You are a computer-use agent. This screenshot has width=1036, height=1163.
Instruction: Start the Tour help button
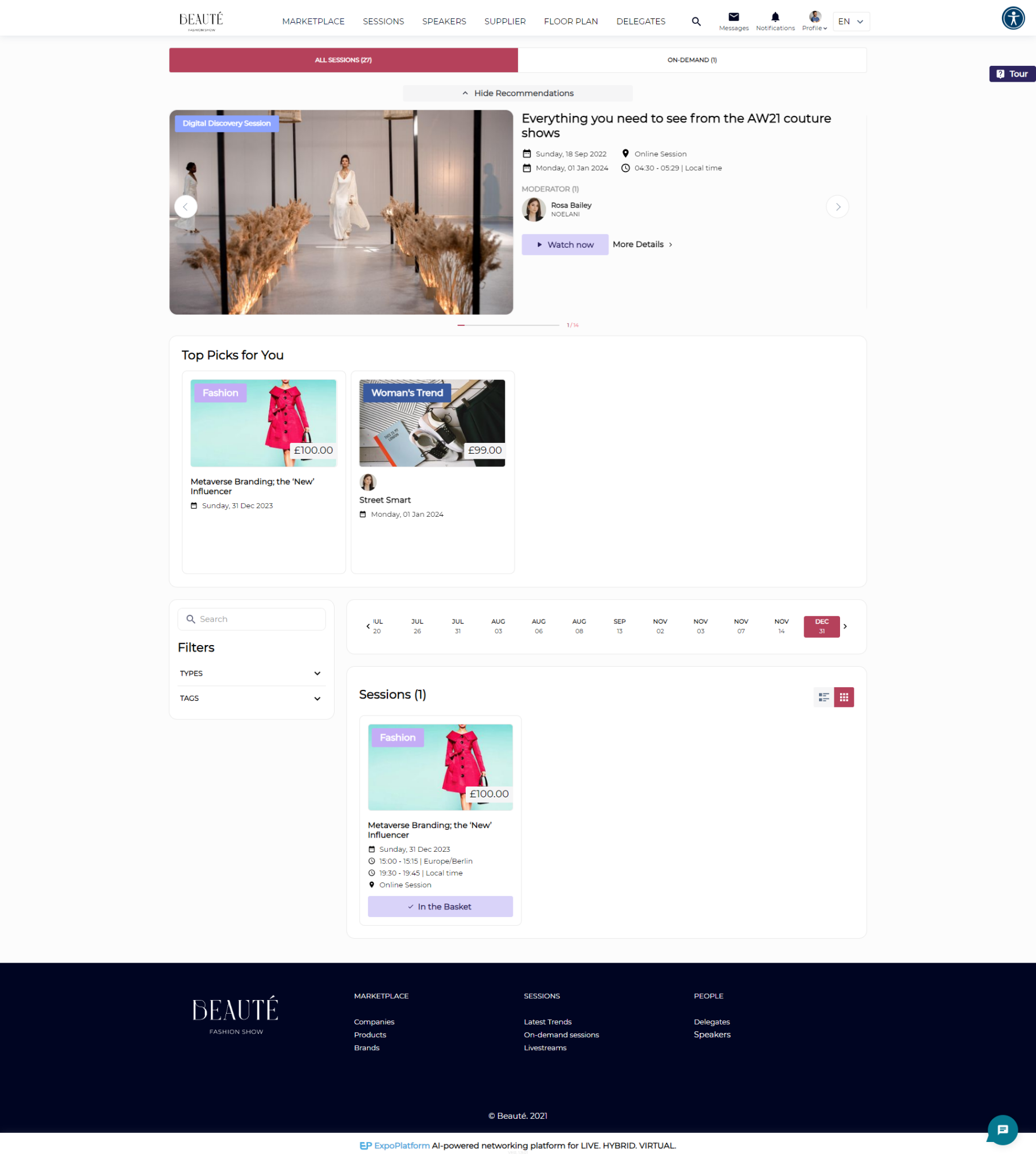tap(1012, 74)
